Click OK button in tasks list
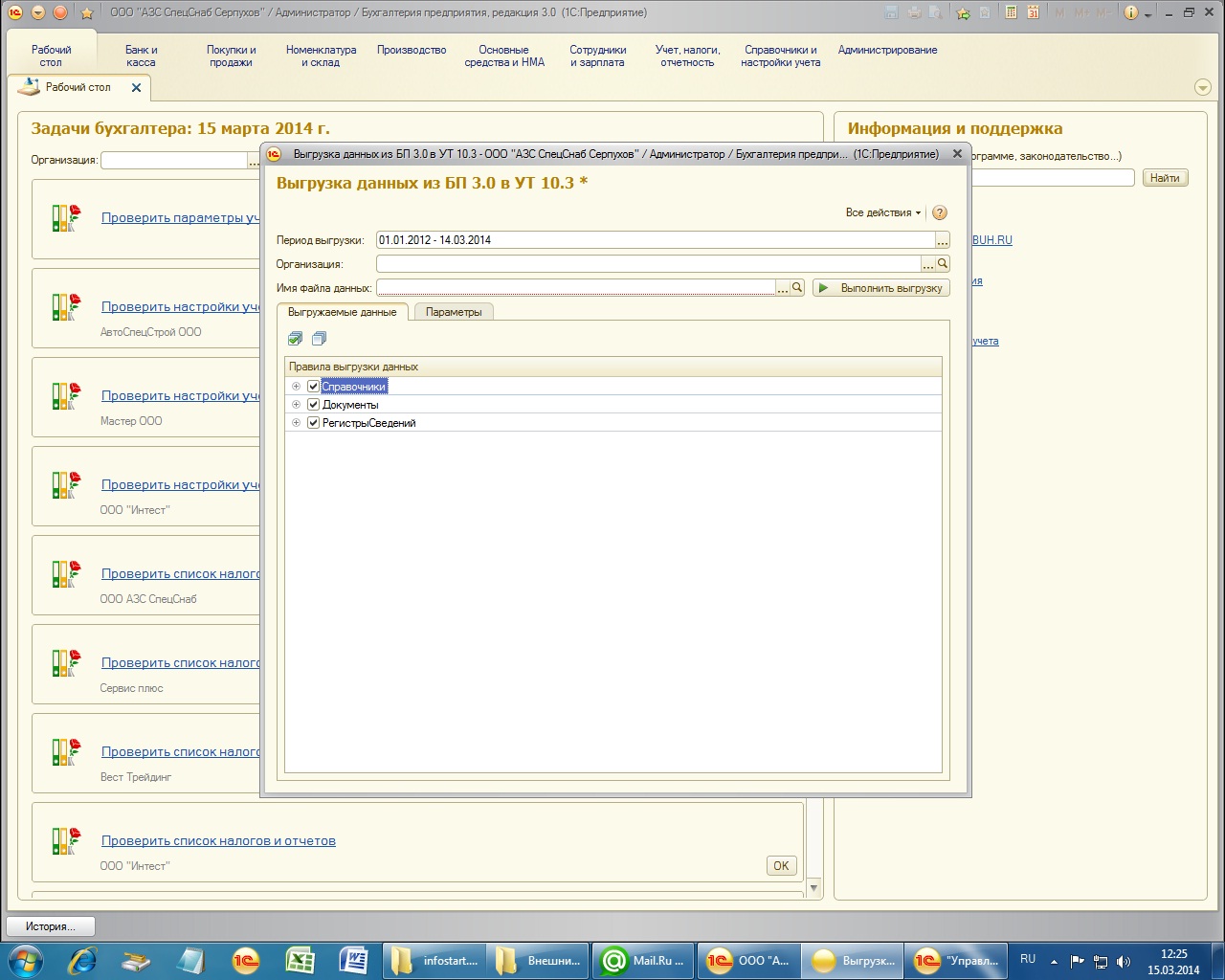 781,865
